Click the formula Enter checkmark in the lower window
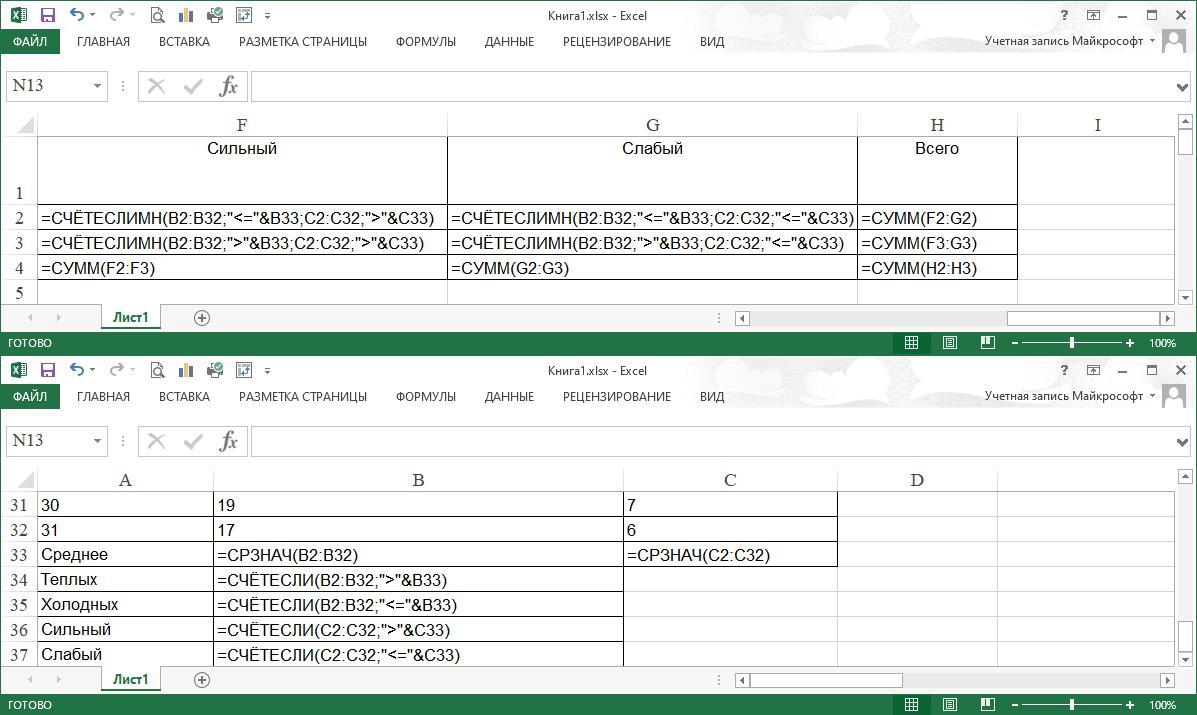Screen dimensions: 1197x715 [x=193, y=441]
